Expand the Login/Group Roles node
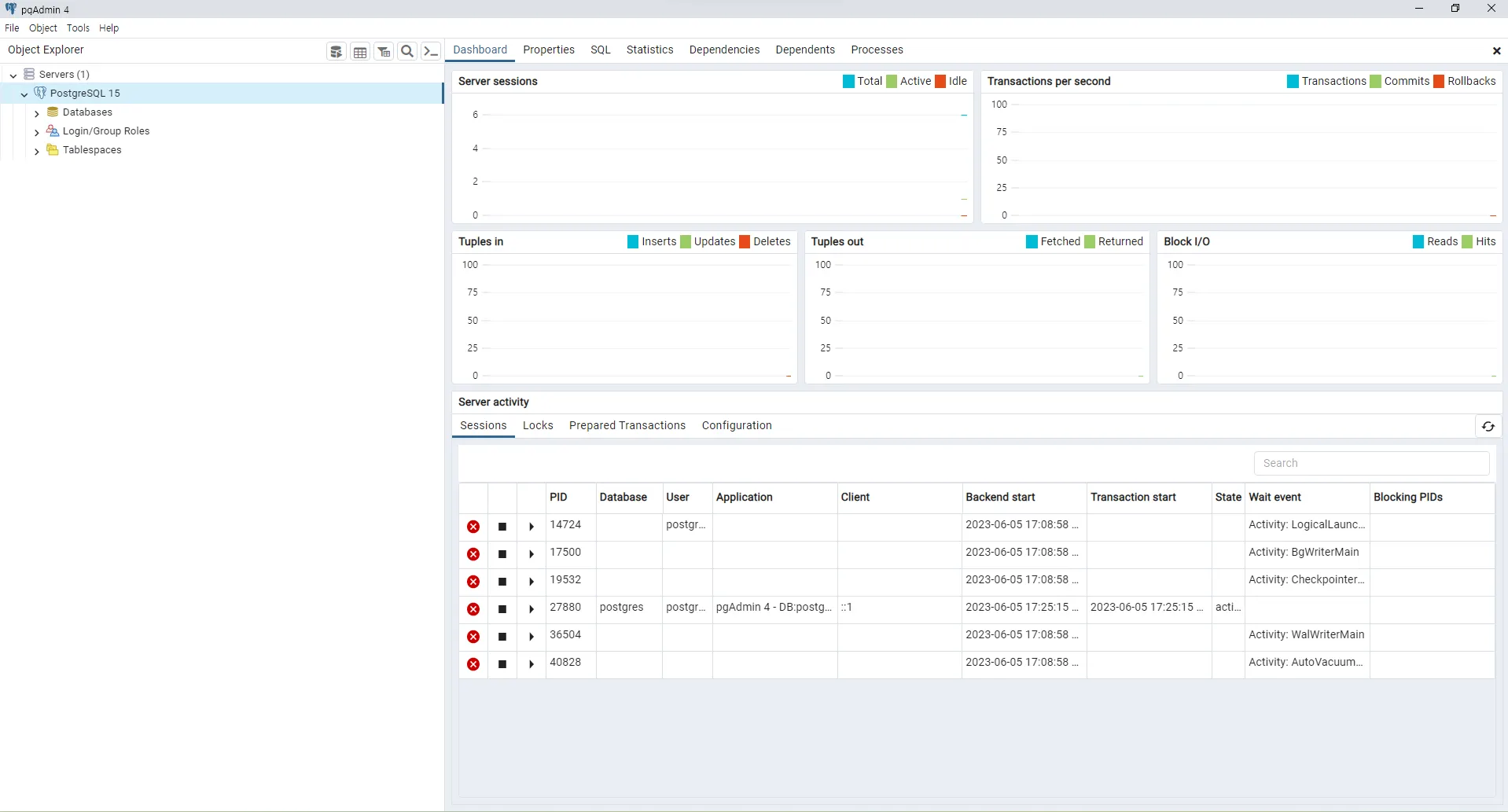Screen dimensions: 1508x812 click(x=37, y=132)
